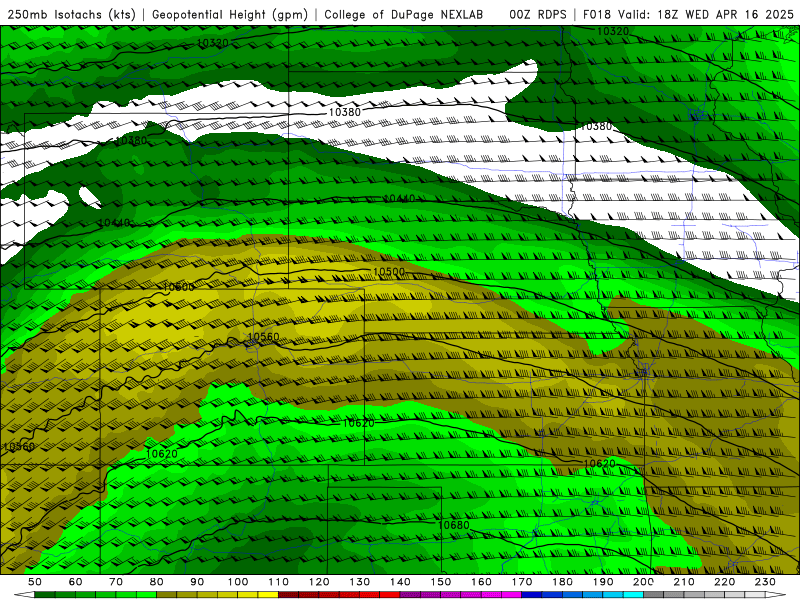Click the 220 scale label
The height and width of the screenshot is (600, 800).
[725, 582]
